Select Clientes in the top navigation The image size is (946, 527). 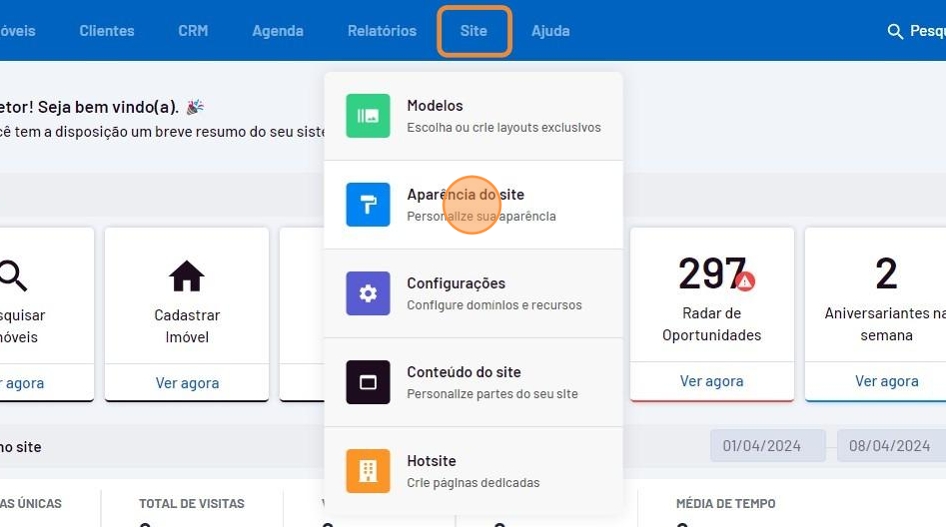pos(107,31)
